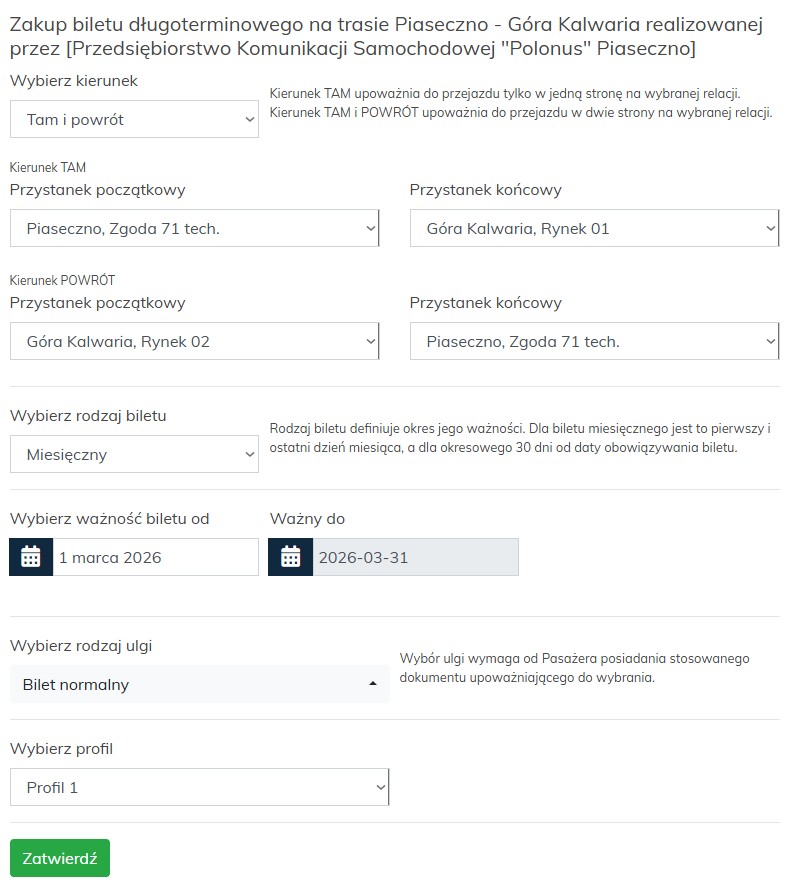Screen dimensions: 793x887
Task: Expand POWRÓT final stop Piaseczno dropdown
Action: [594, 342]
